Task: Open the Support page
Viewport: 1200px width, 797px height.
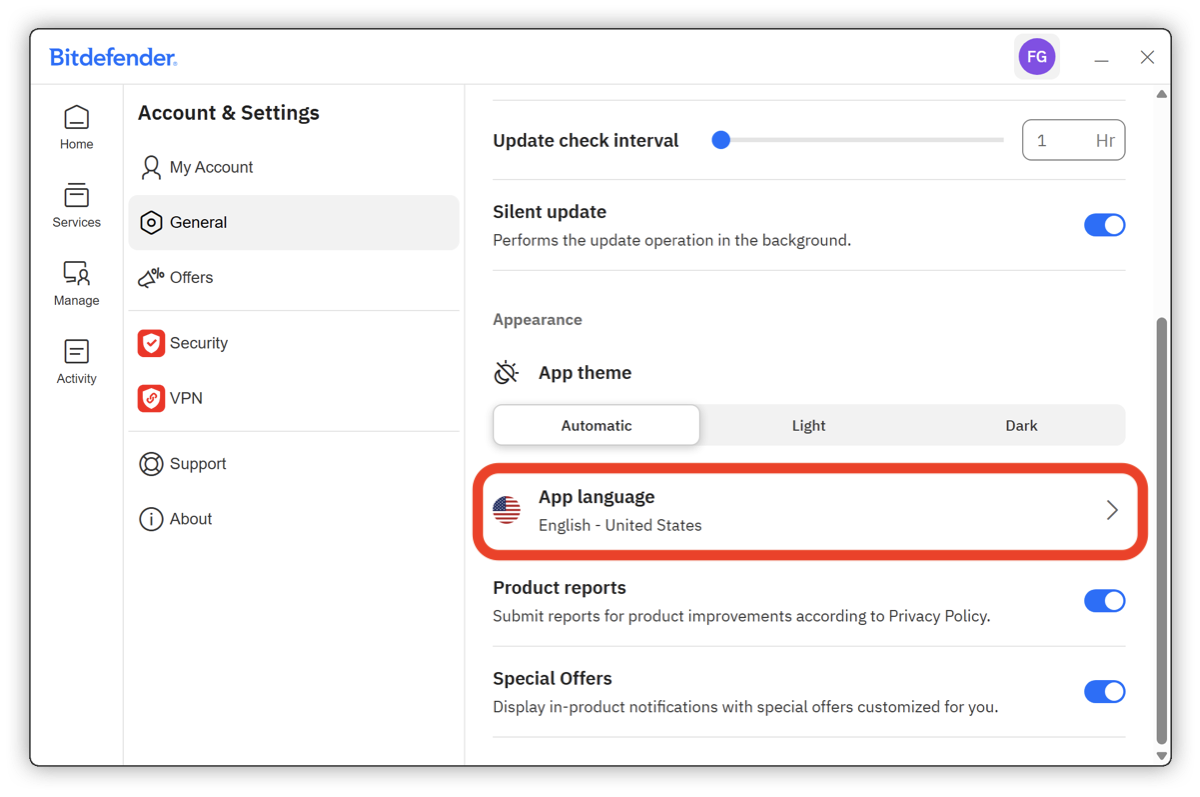Action: 294,464
